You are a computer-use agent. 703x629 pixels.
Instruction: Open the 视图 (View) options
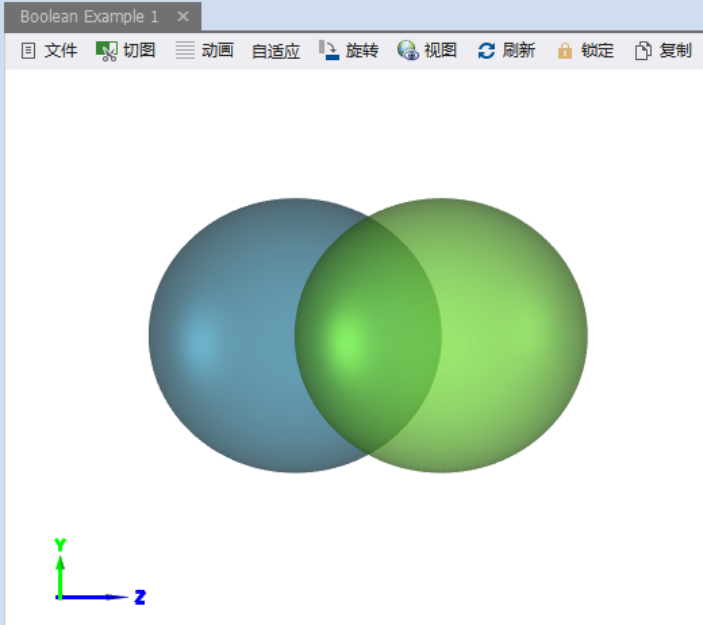427,50
